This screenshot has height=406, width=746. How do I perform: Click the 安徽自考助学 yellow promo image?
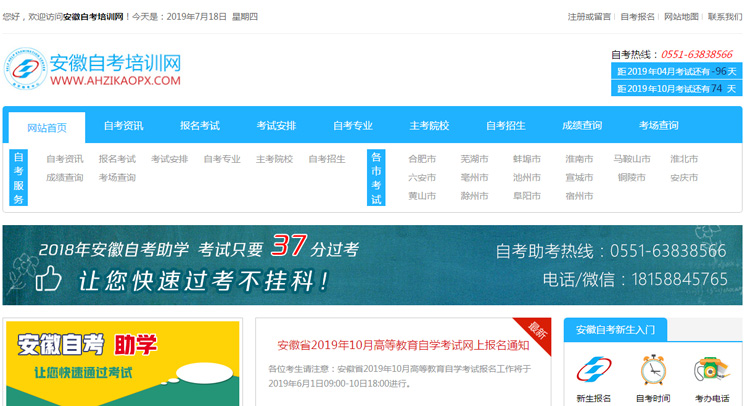pyautogui.click(x=122, y=363)
